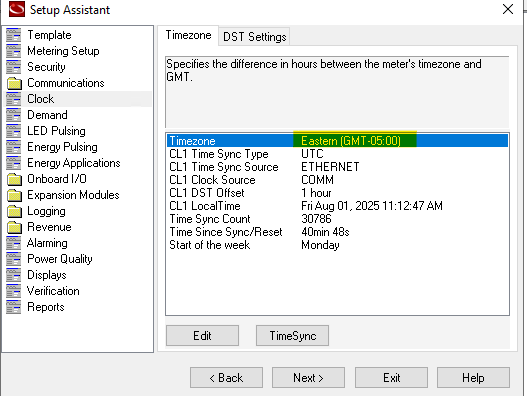This screenshot has height=396, width=527.
Task: Select the CL1 LocalTime row
Action: point(337,206)
